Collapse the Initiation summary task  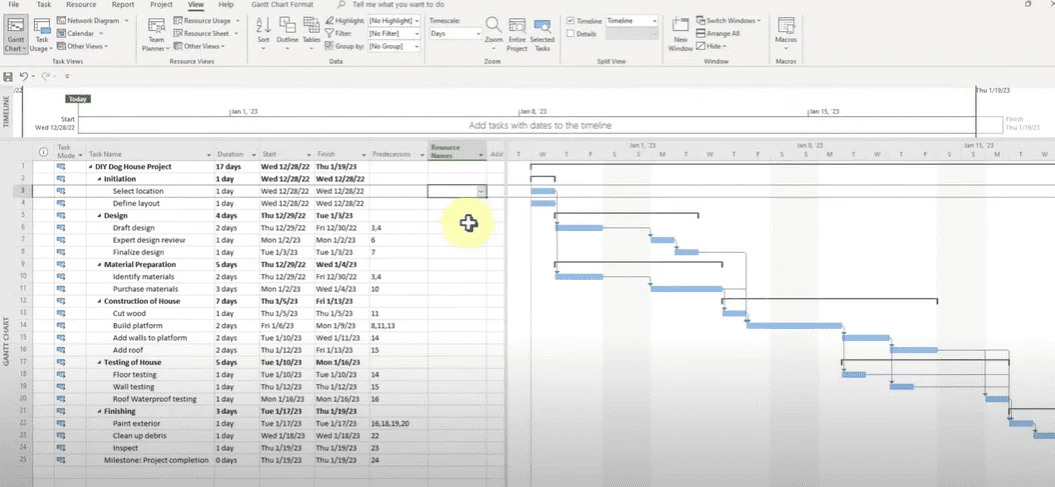pyautogui.click(x=100, y=179)
